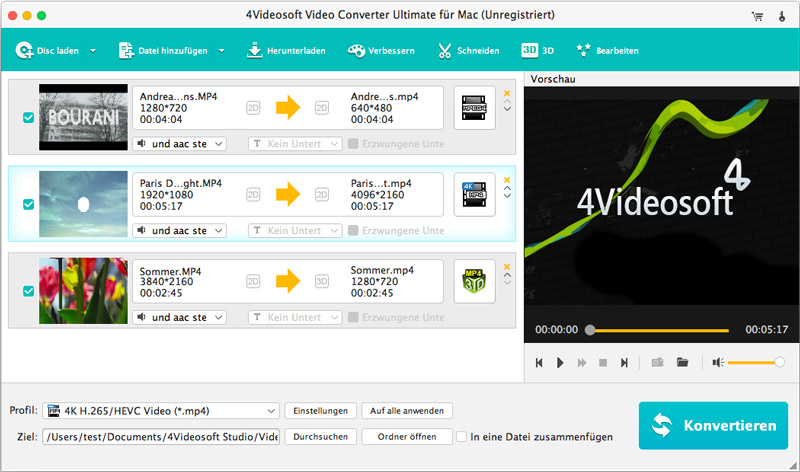Mute the preview volume speaker icon
The height and width of the screenshot is (472, 800).
[717, 362]
